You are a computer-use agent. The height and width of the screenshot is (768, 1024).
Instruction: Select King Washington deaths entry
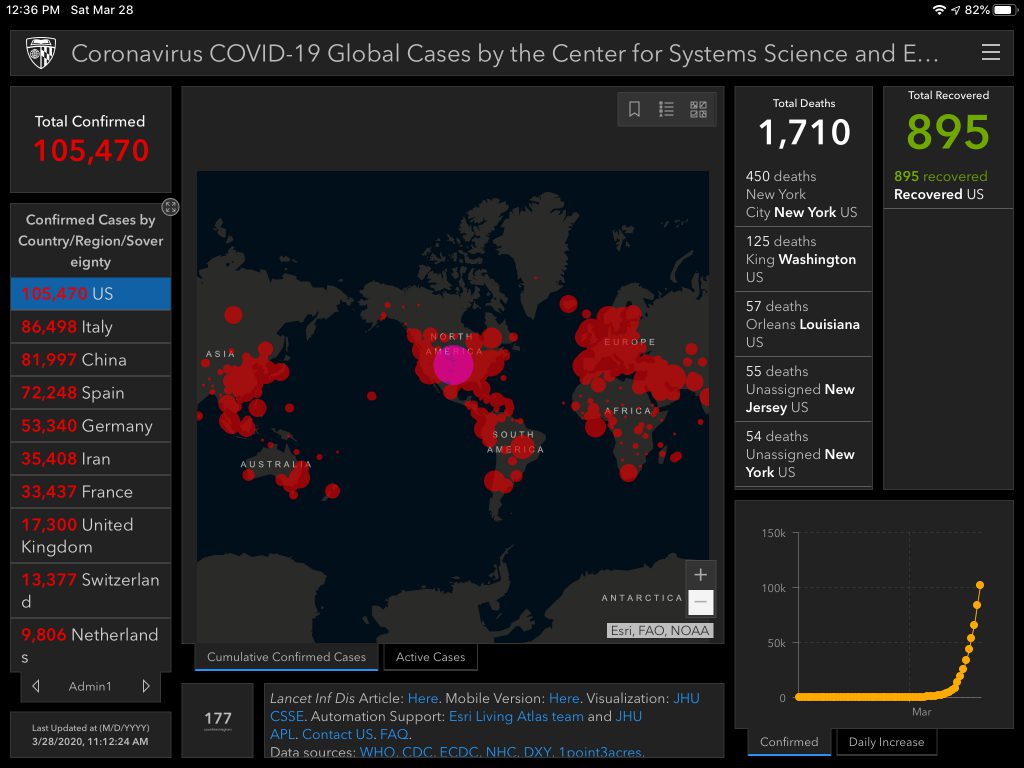click(802, 259)
